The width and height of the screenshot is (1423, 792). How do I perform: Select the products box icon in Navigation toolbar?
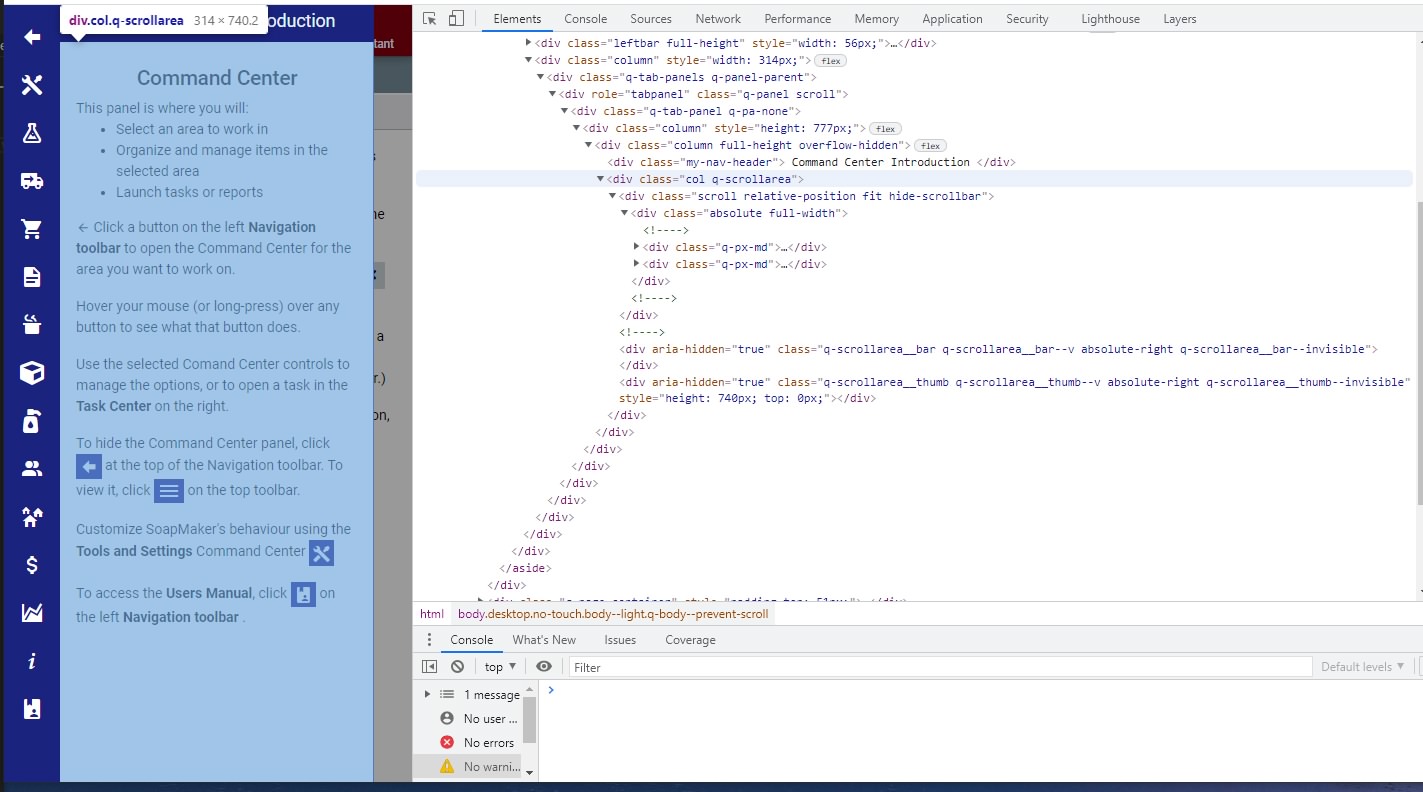pos(31,371)
